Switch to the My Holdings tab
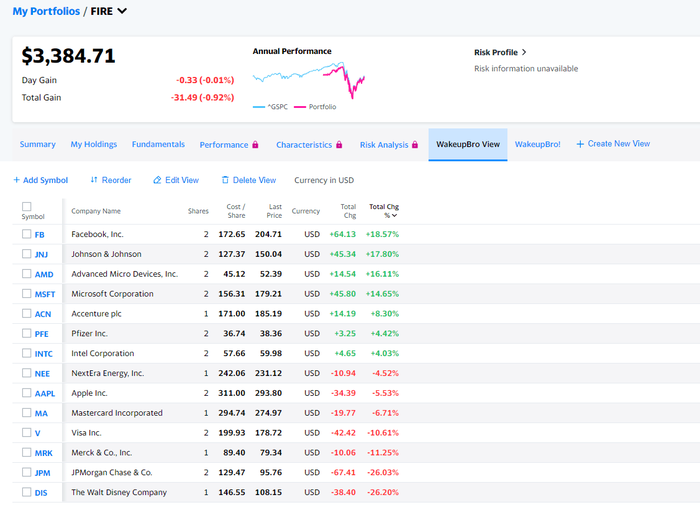The width and height of the screenshot is (700, 505). point(93,144)
